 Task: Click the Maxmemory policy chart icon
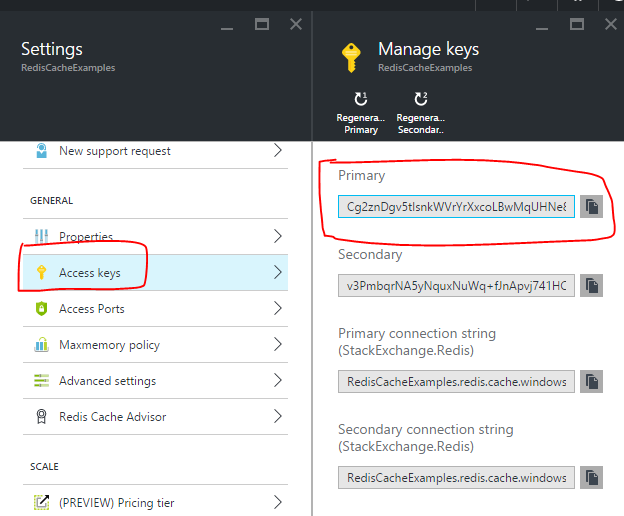(42, 345)
